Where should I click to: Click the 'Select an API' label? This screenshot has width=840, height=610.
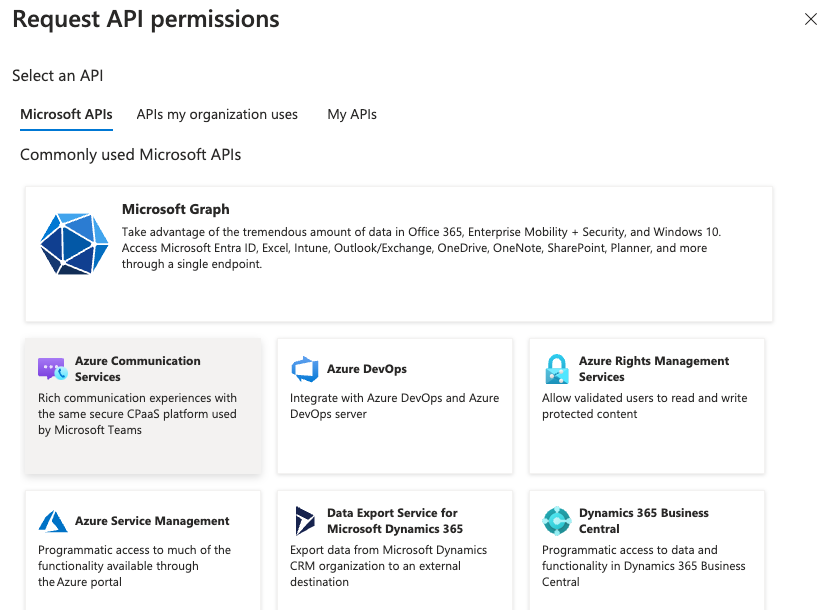[x=57, y=76]
